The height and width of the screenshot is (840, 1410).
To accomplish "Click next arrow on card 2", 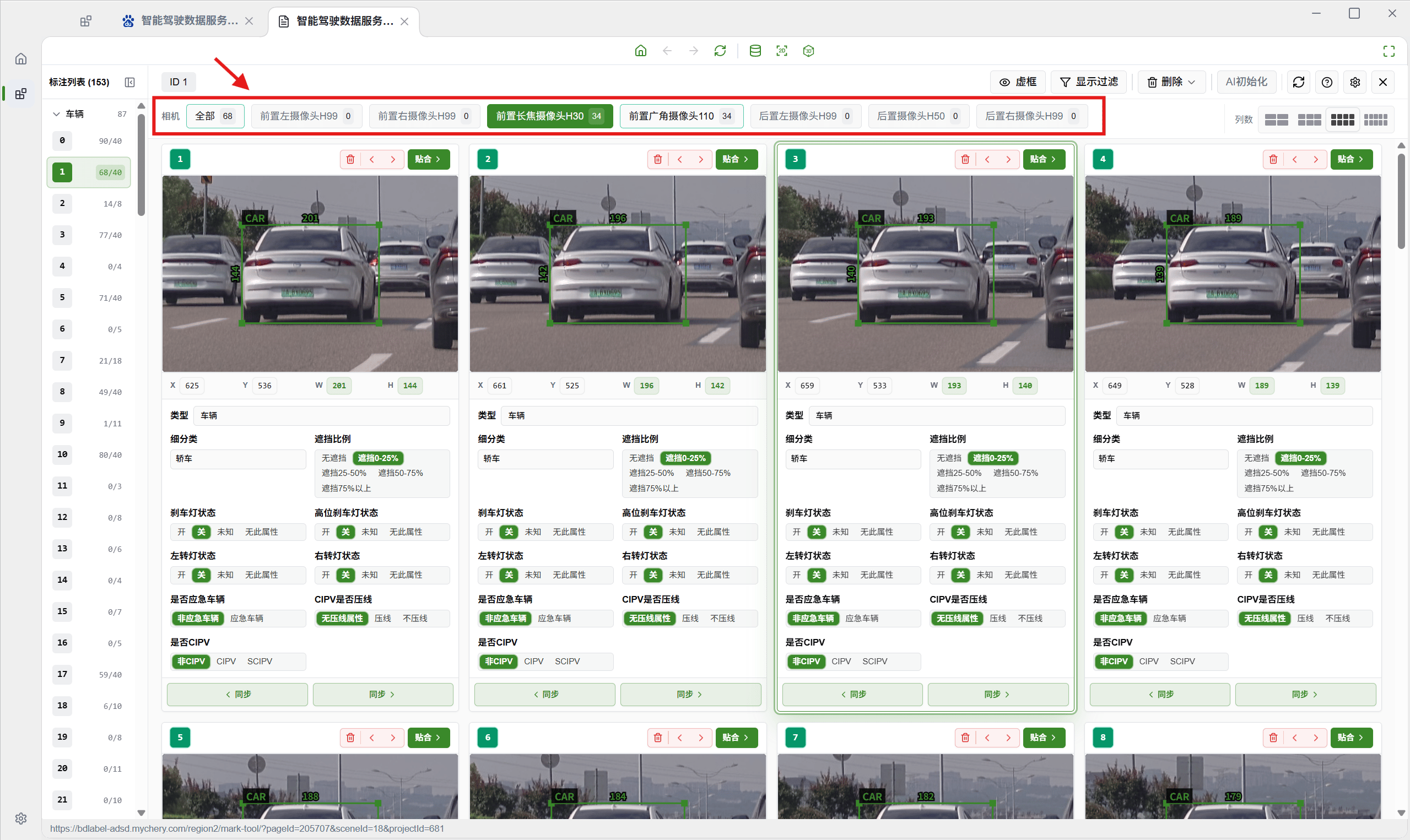I will (701, 159).
